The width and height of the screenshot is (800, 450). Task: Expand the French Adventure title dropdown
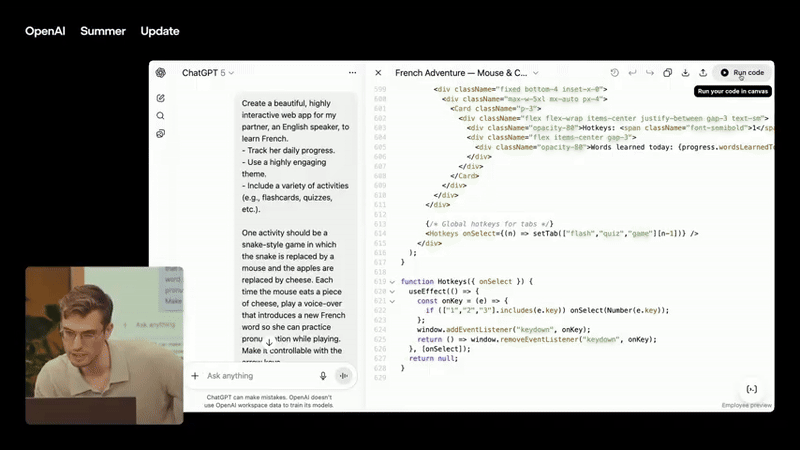[x=535, y=73]
